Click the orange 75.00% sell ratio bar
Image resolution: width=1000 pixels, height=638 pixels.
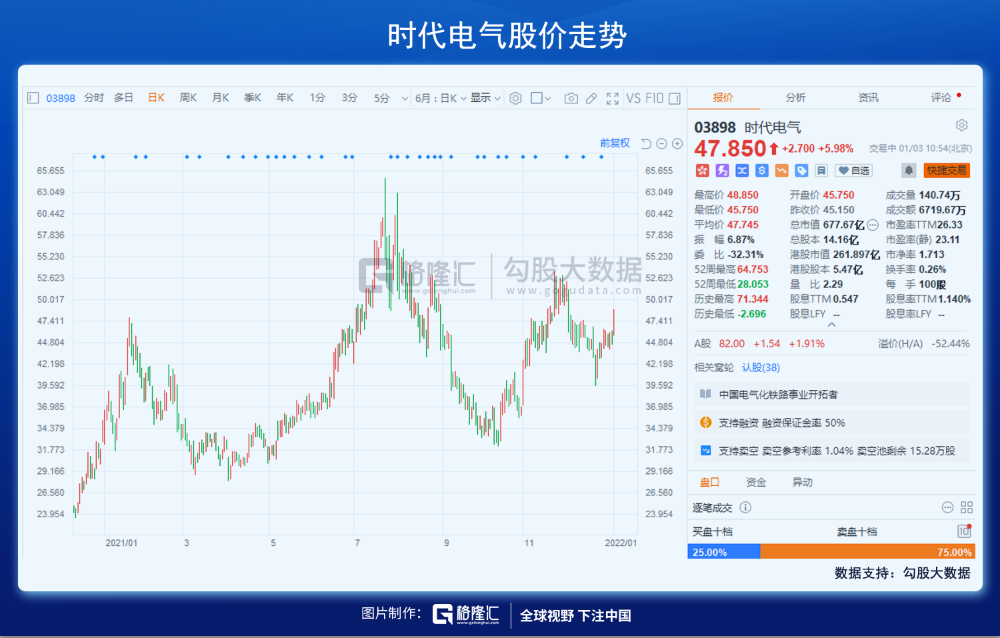point(867,552)
